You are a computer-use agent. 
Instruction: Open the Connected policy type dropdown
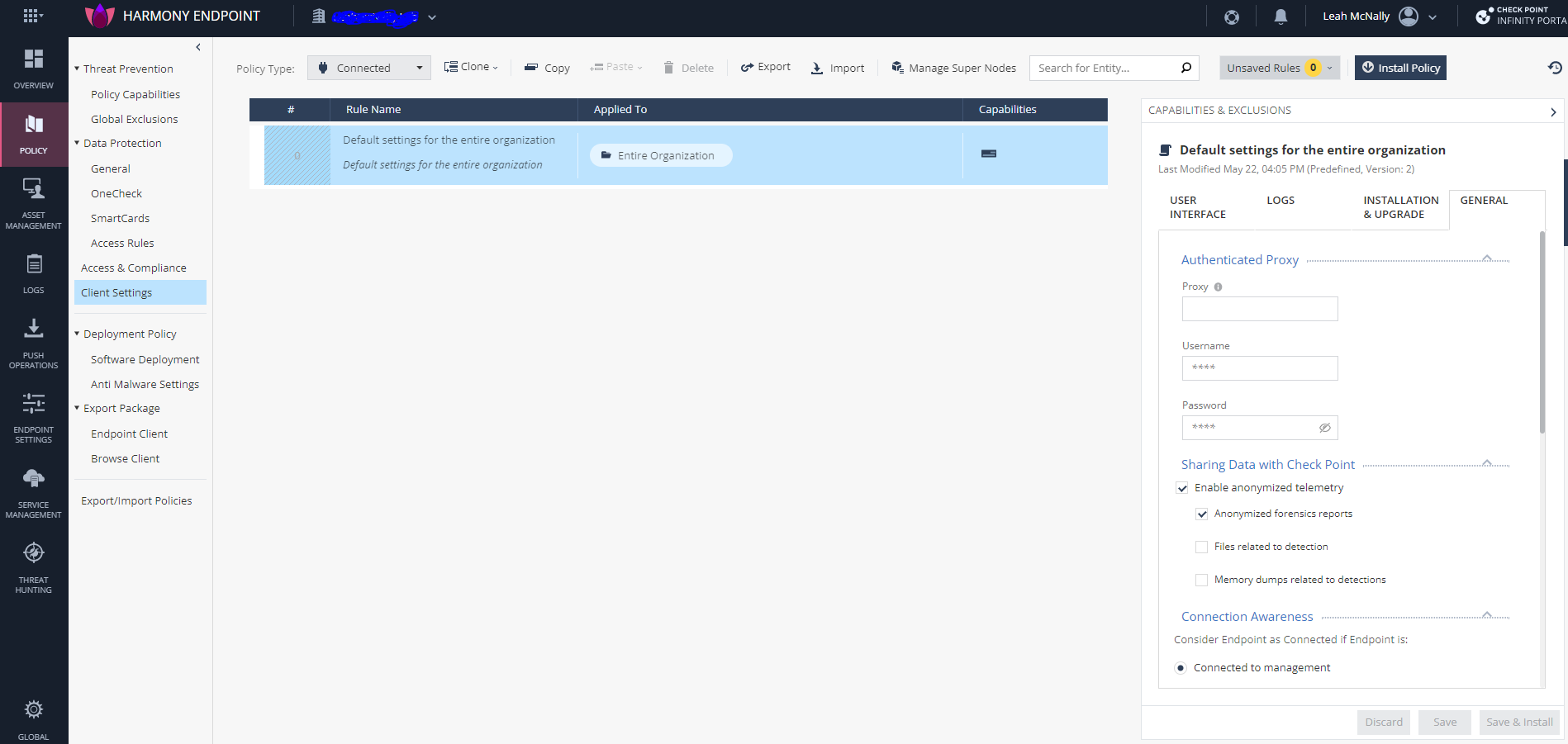[x=368, y=67]
